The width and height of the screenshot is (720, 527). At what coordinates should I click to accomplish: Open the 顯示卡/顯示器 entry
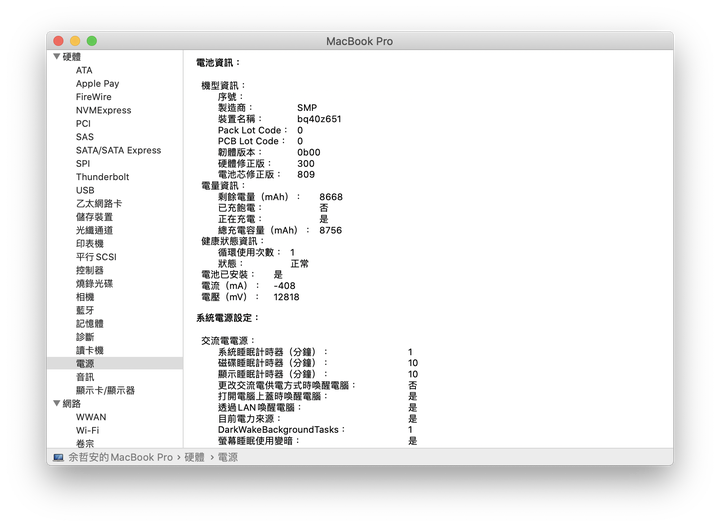click(105, 390)
